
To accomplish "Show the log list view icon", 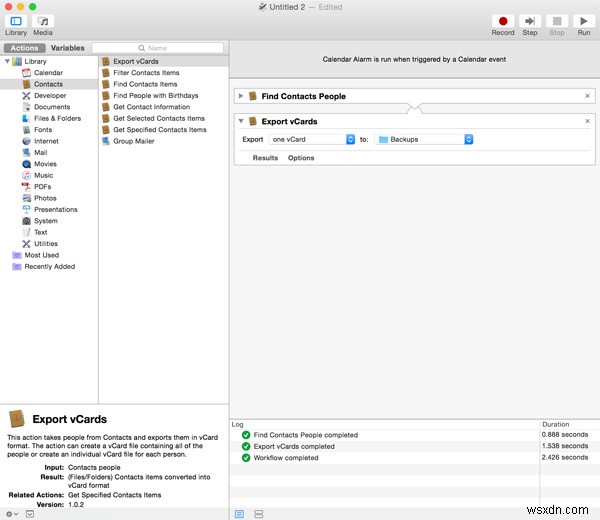I will 240,514.
